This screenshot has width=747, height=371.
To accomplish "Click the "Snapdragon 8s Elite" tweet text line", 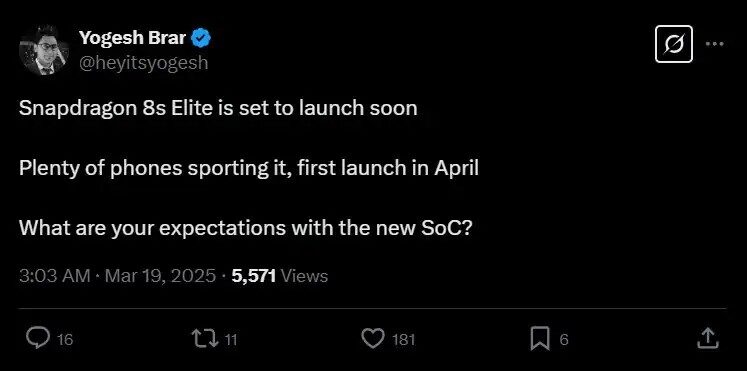I will point(218,108).
